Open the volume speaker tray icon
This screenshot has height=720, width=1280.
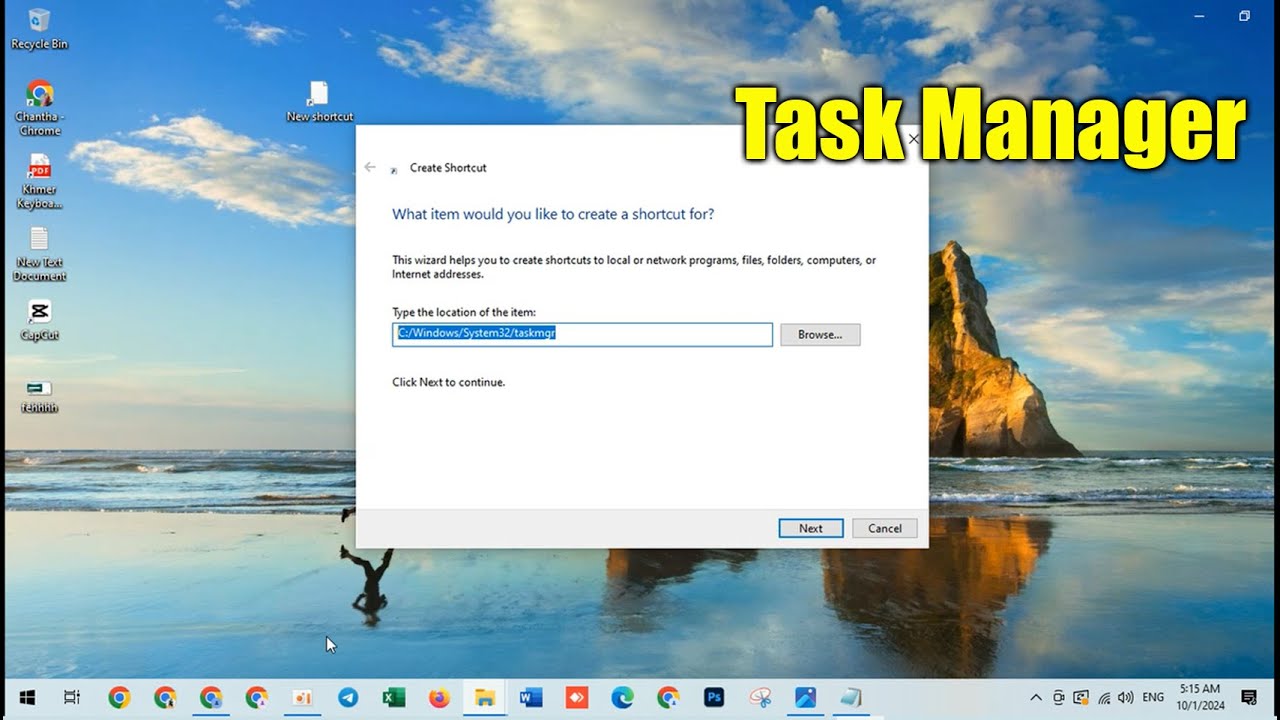pyautogui.click(x=1126, y=698)
